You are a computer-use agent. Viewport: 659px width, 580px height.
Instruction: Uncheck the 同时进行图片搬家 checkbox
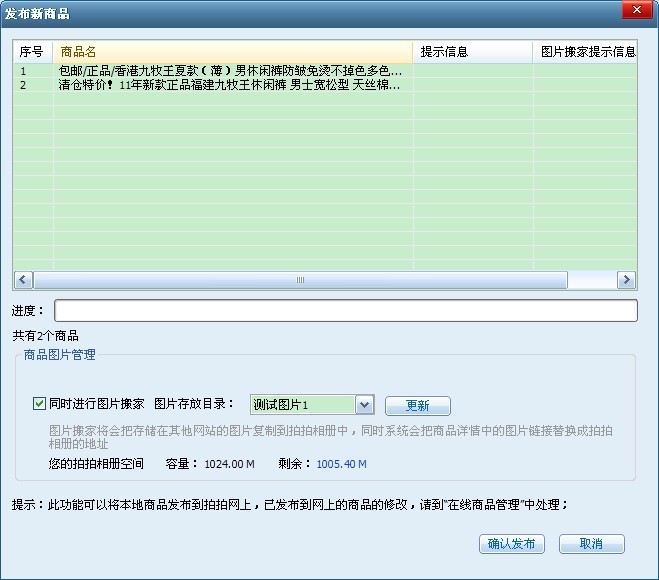tap(40, 404)
